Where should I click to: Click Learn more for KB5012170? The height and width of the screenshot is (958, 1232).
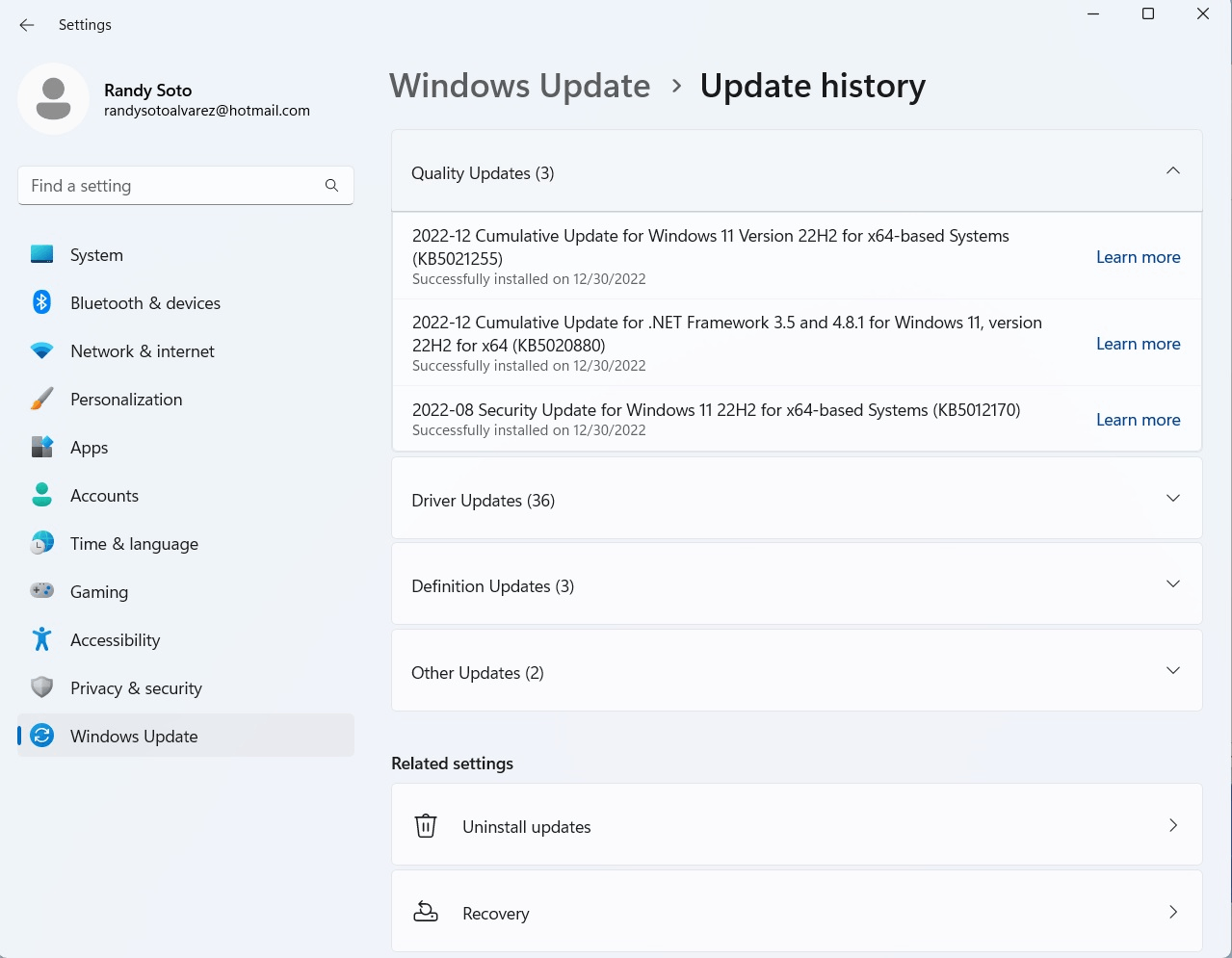pos(1138,420)
